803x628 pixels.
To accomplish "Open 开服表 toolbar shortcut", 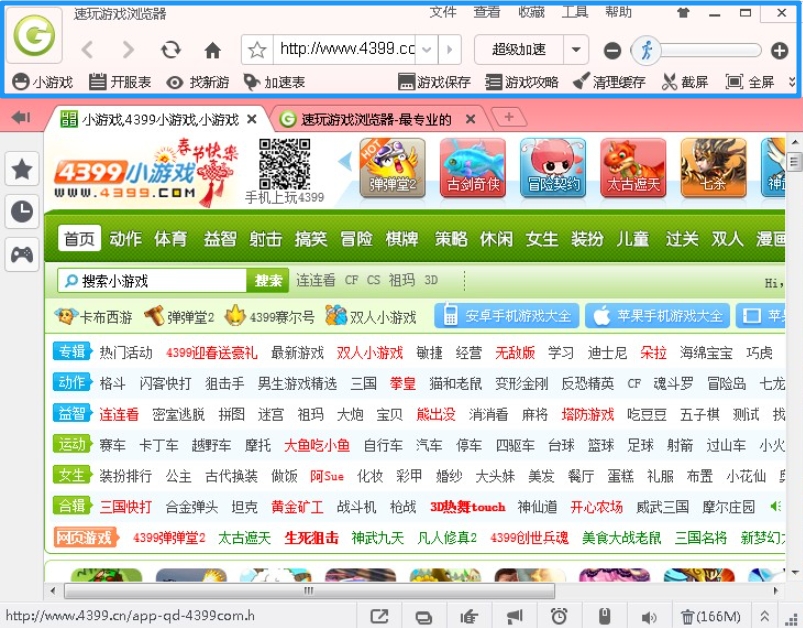I will click(x=120, y=82).
